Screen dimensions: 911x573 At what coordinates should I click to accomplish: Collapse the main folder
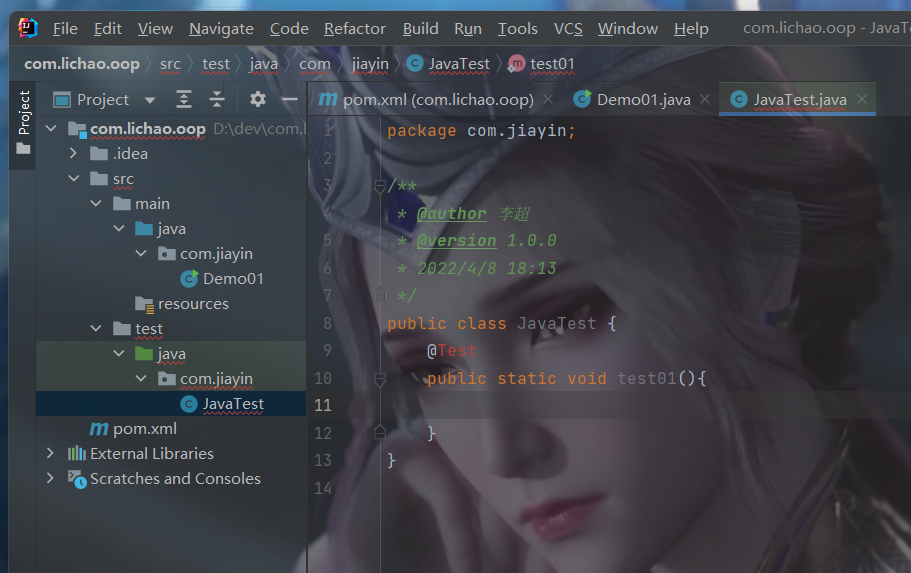pyautogui.click(x=96, y=203)
